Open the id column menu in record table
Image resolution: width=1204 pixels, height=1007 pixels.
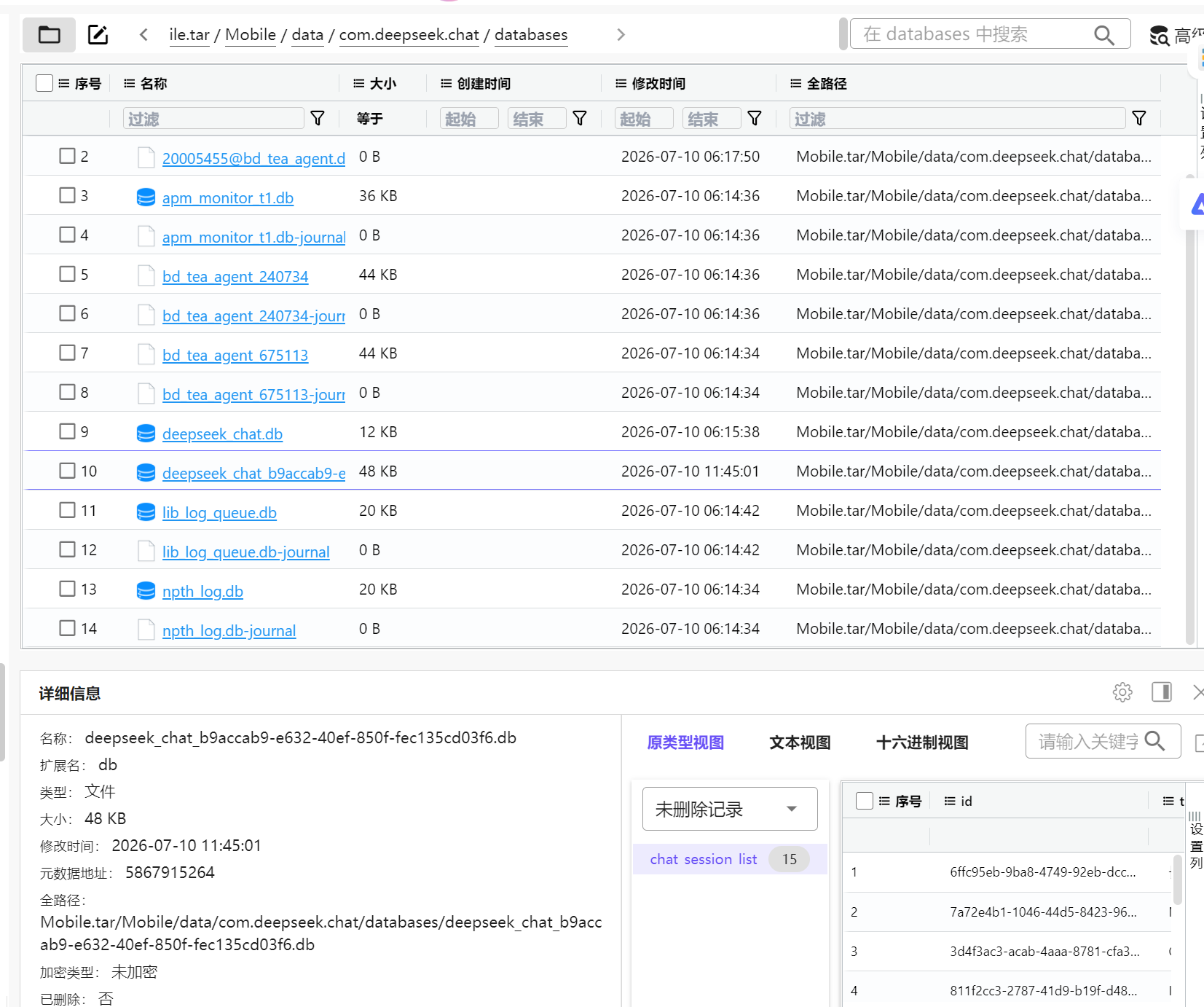pyautogui.click(x=950, y=802)
